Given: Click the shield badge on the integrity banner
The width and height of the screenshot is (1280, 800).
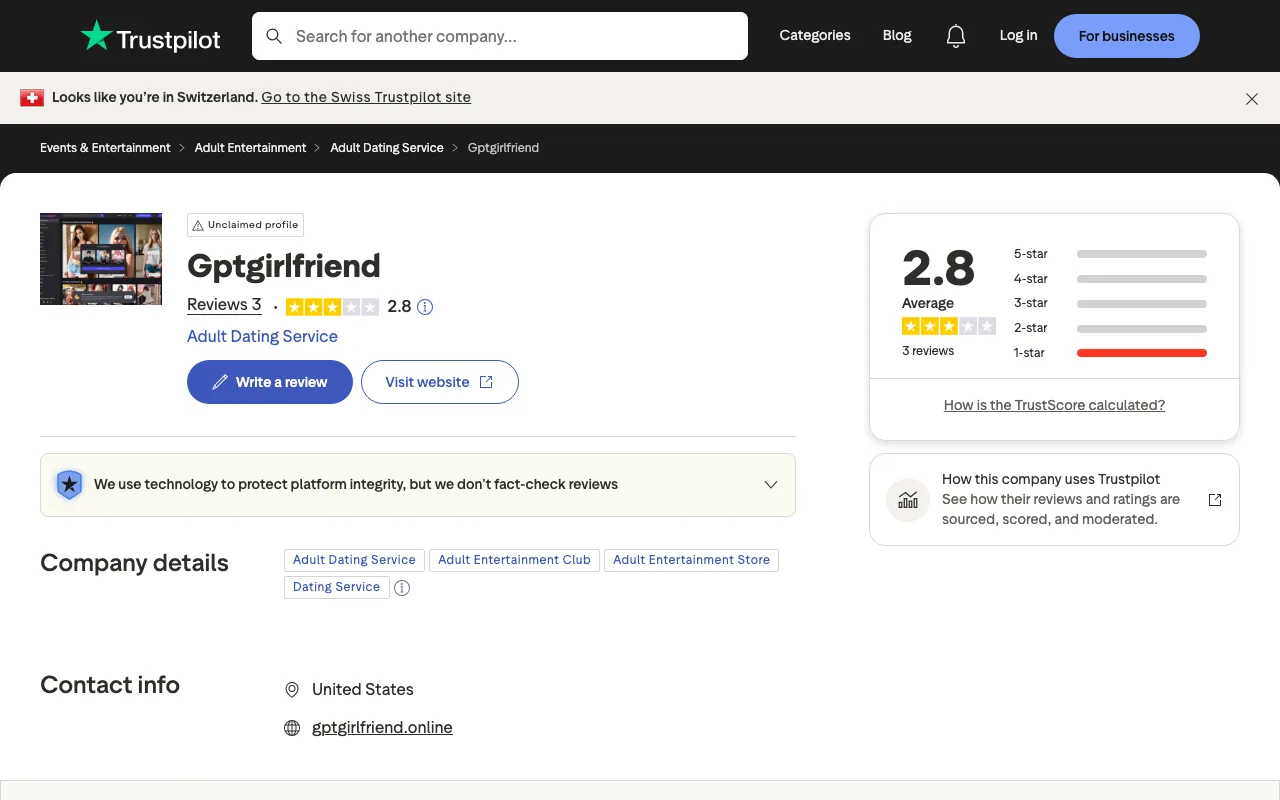Looking at the screenshot, I should (x=70, y=484).
